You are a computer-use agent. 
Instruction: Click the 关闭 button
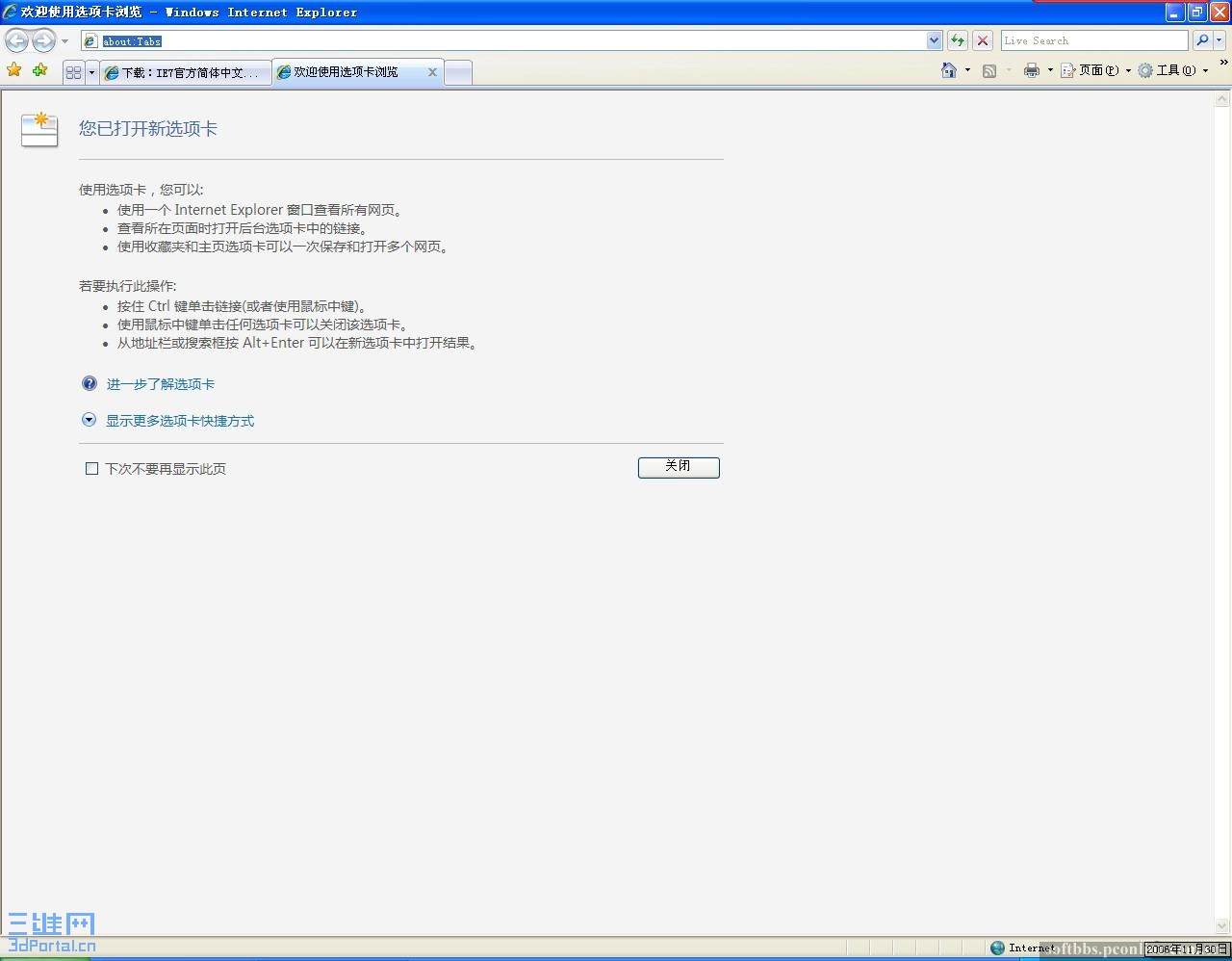click(x=679, y=467)
